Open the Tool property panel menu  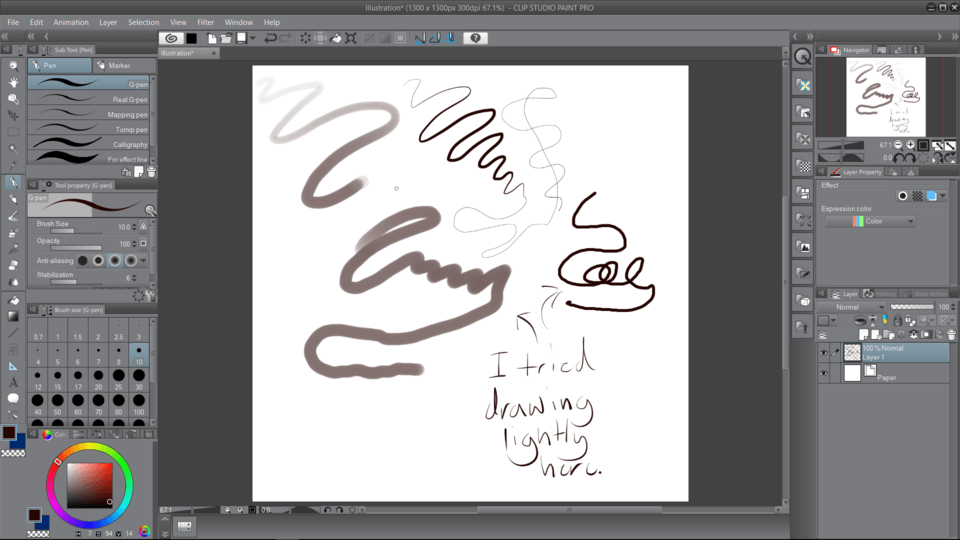click(x=32, y=185)
